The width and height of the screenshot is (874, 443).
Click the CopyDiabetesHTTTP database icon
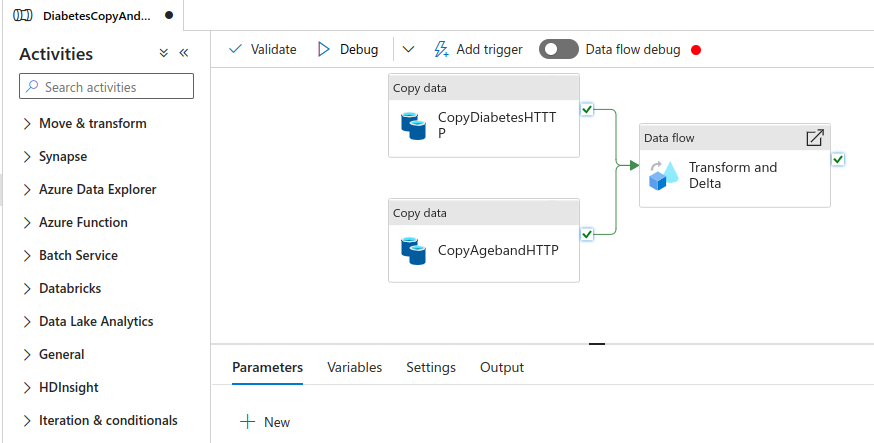click(x=414, y=126)
